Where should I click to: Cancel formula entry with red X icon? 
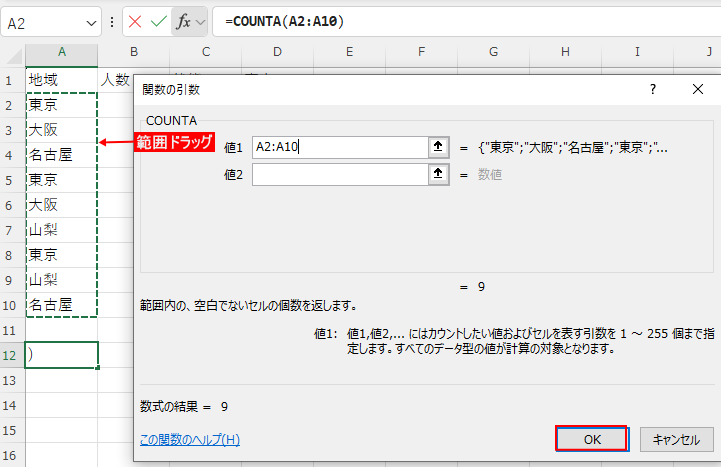point(135,22)
